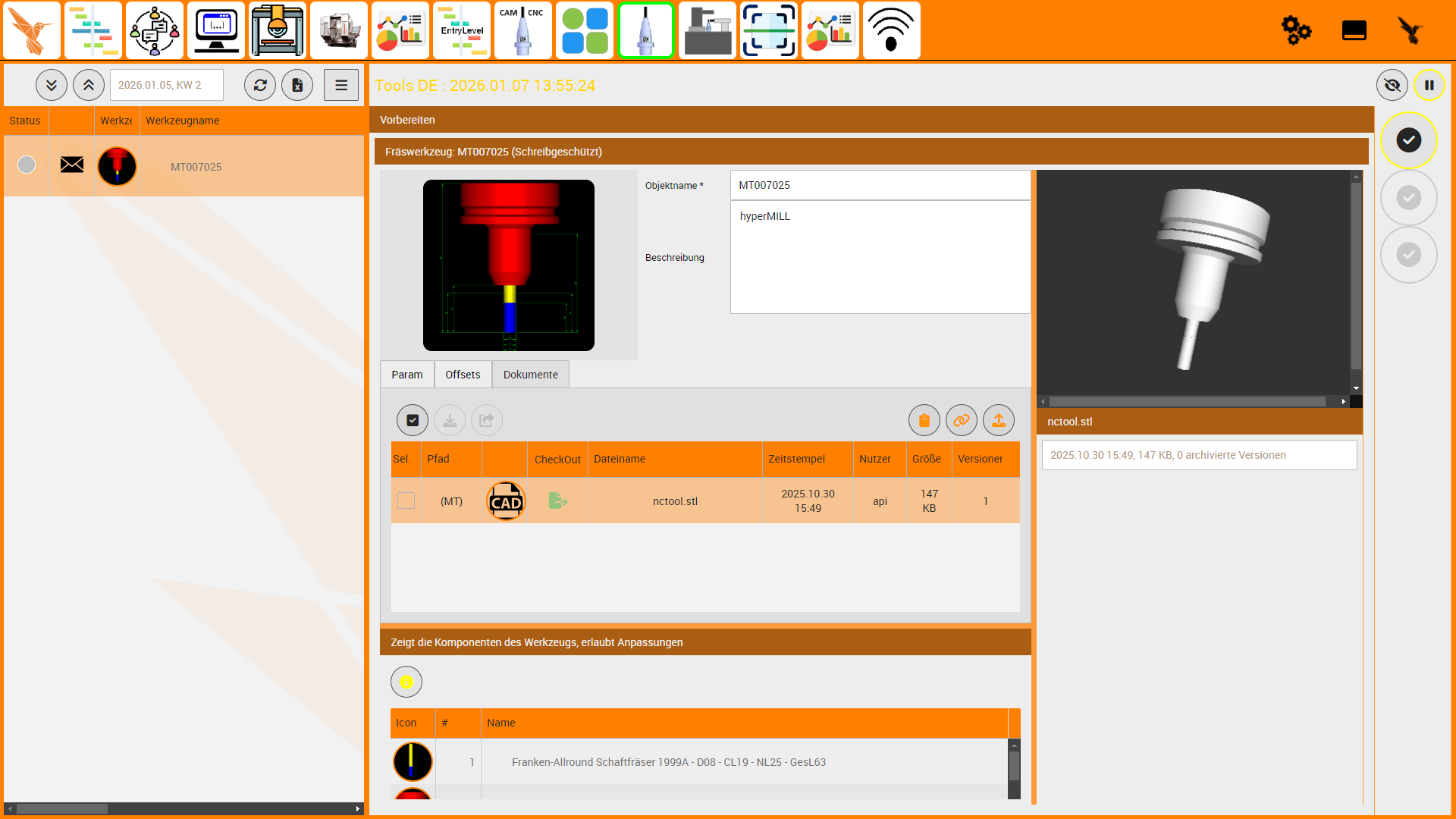Screen dimensions: 1456x819
Task: Open the CAM CNC tool module icon
Action: point(522,30)
